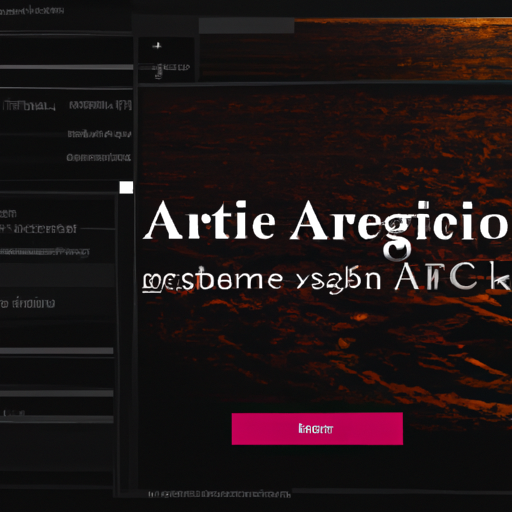Open the gray tab above the canvas
Viewport: 512px width, 512px height.
point(246,25)
